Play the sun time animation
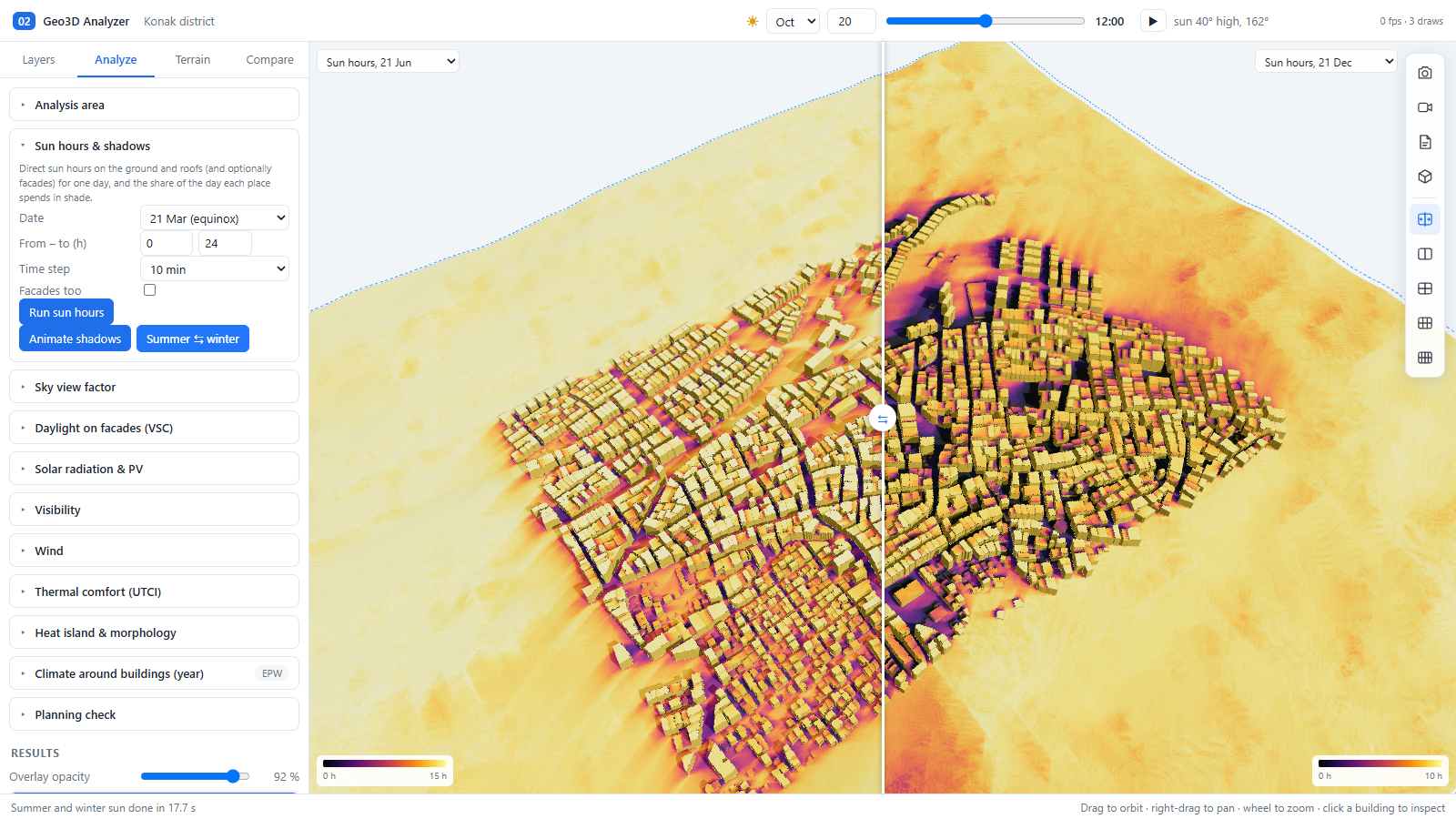The height and width of the screenshot is (819, 1456). tap(1153, 21)
